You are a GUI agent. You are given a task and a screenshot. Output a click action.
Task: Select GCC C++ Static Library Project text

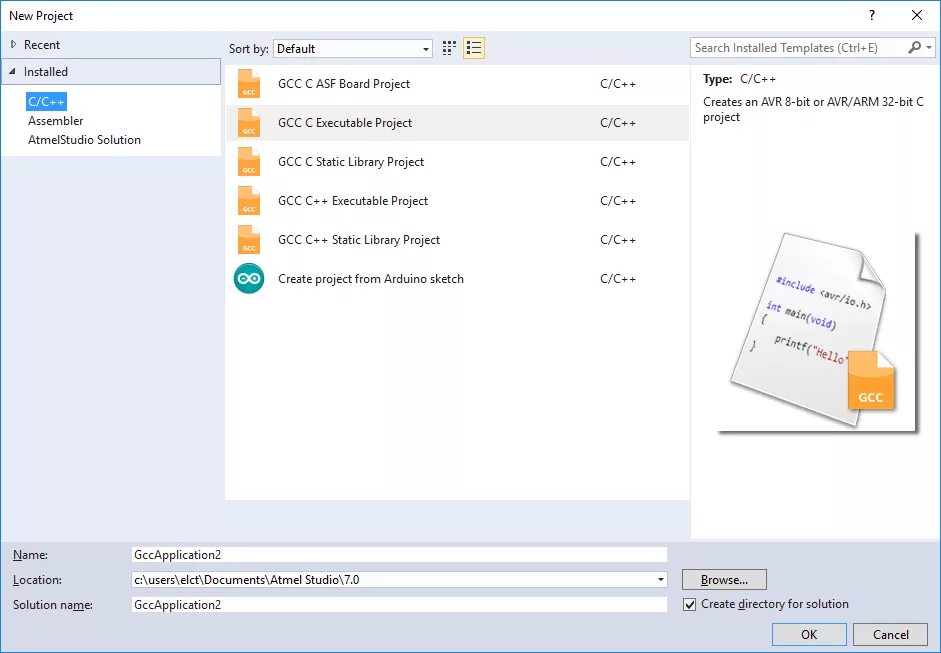[x=359, y=239]
